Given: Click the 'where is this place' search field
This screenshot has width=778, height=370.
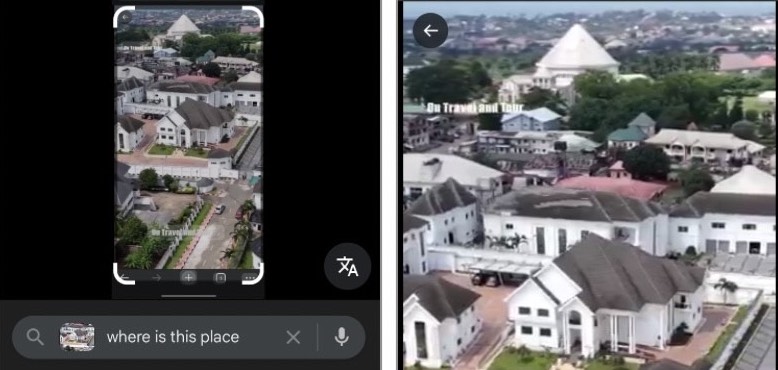Looking at the screenshot, I should pos(189,338).
